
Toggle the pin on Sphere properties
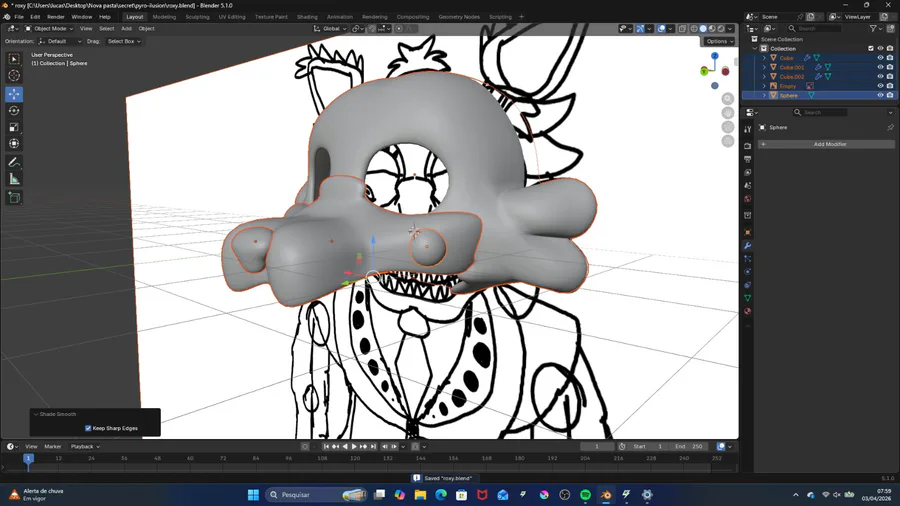(x=890, y=127)
